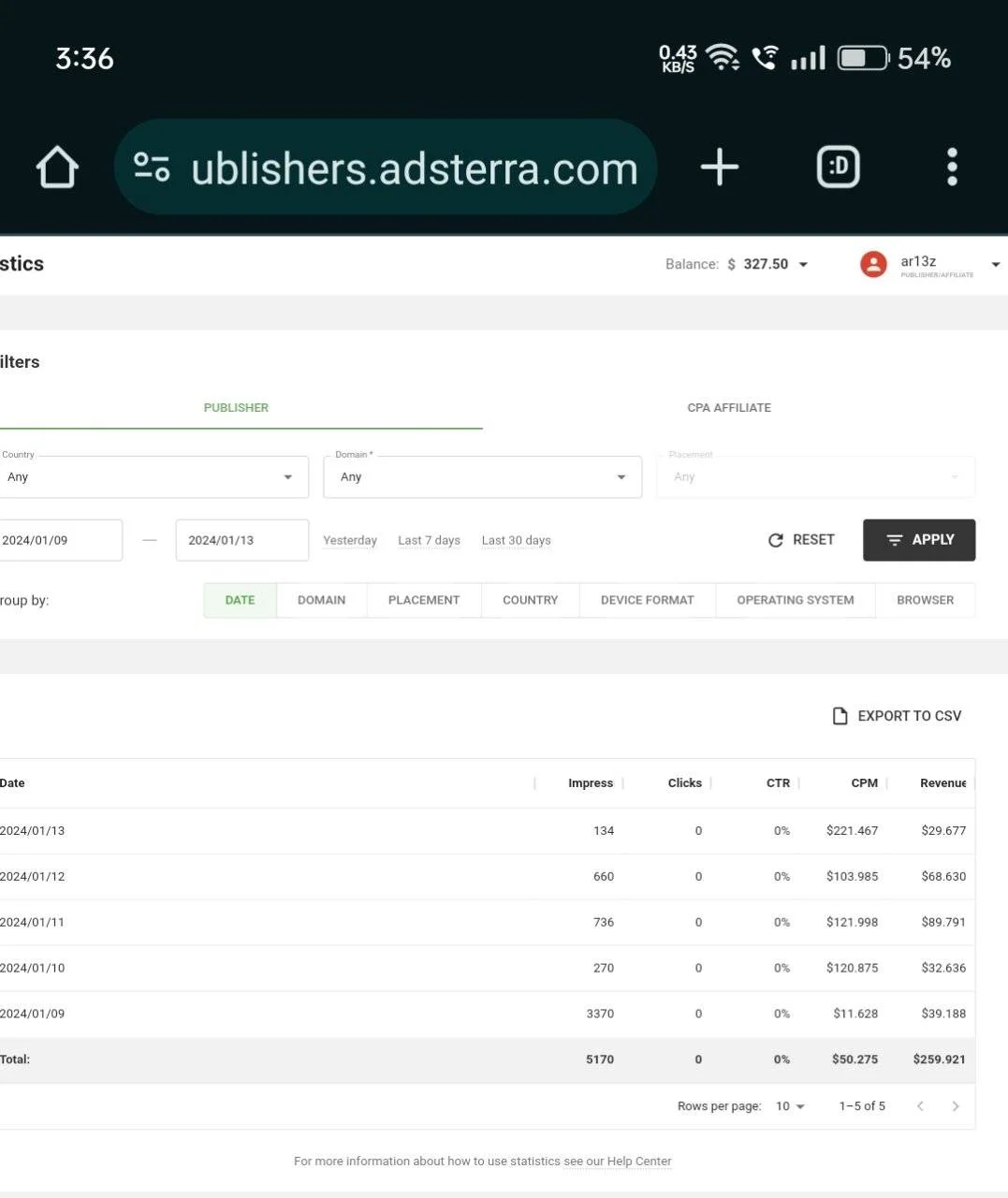
Task: Switch to the PUBLISHER tab
Action: 236,408
